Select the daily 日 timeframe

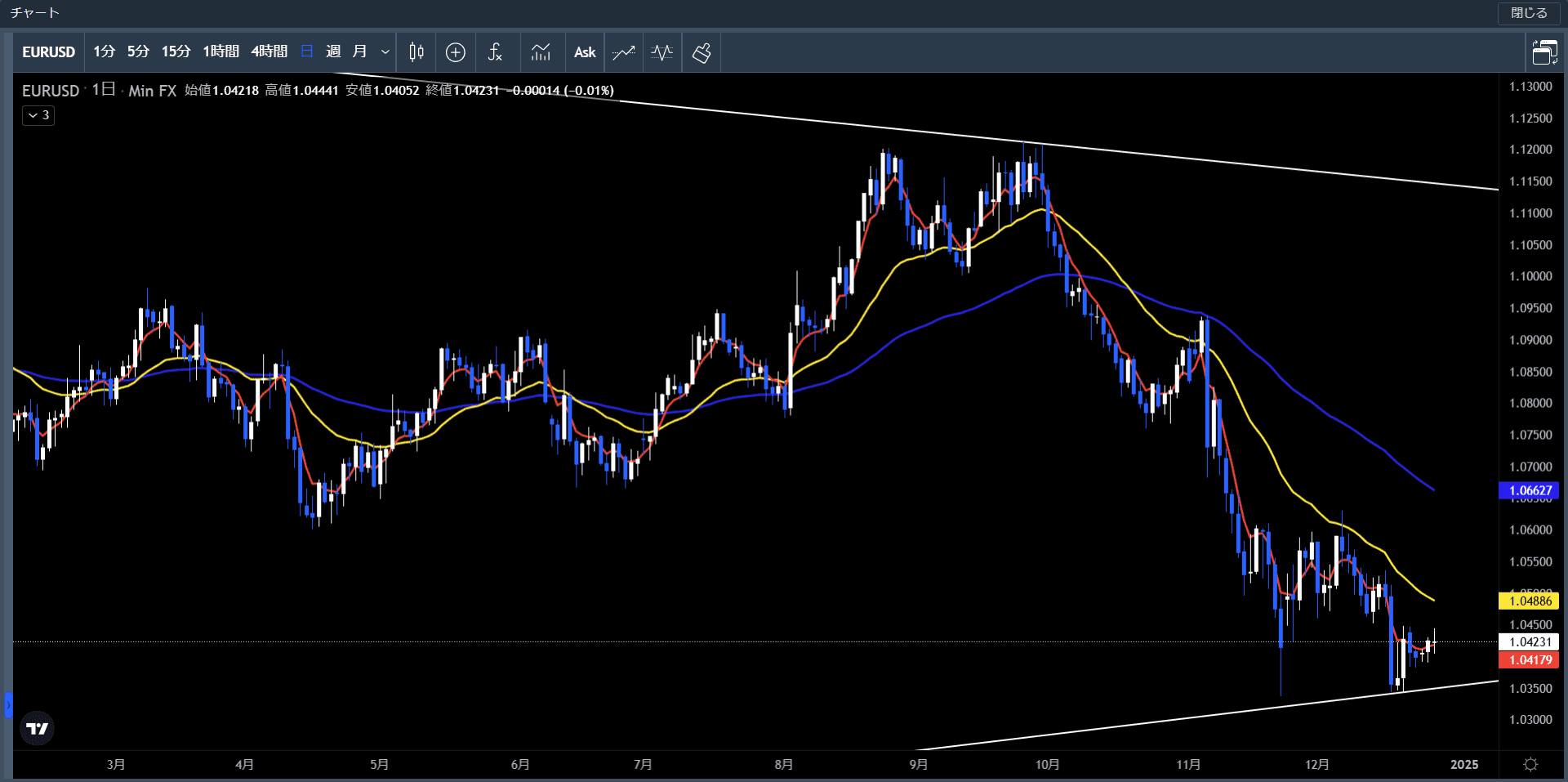[307, 52]
